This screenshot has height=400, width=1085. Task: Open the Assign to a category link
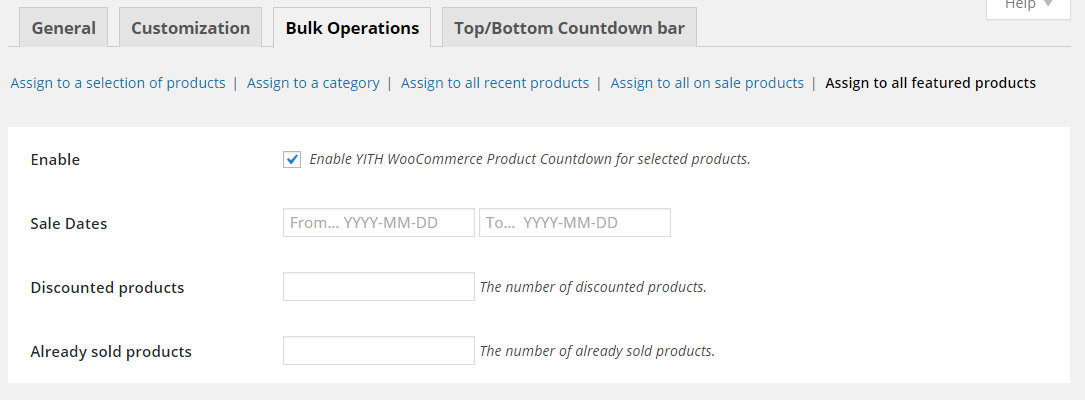[313, 83]
